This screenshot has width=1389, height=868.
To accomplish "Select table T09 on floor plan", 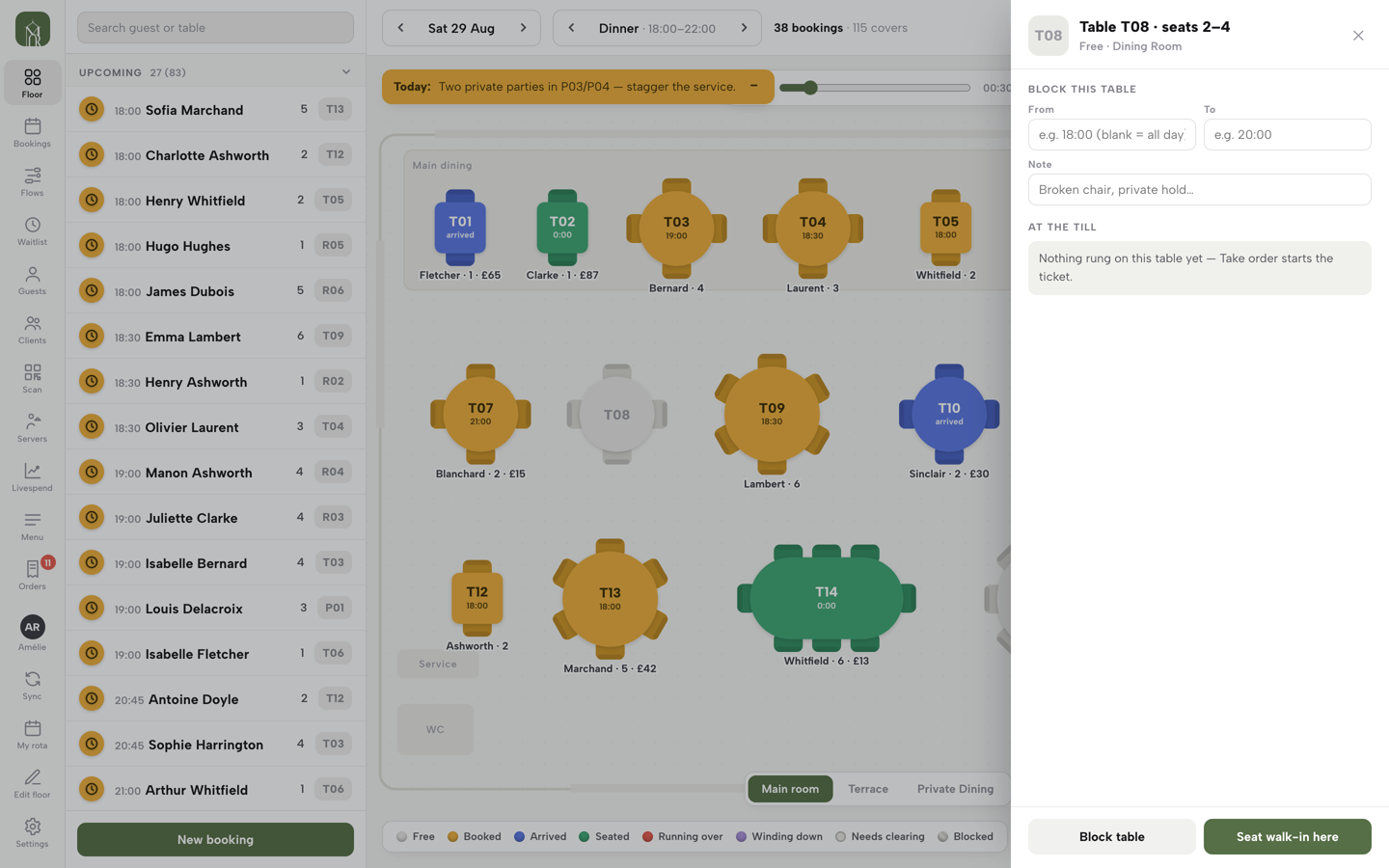I will (772, 414).
